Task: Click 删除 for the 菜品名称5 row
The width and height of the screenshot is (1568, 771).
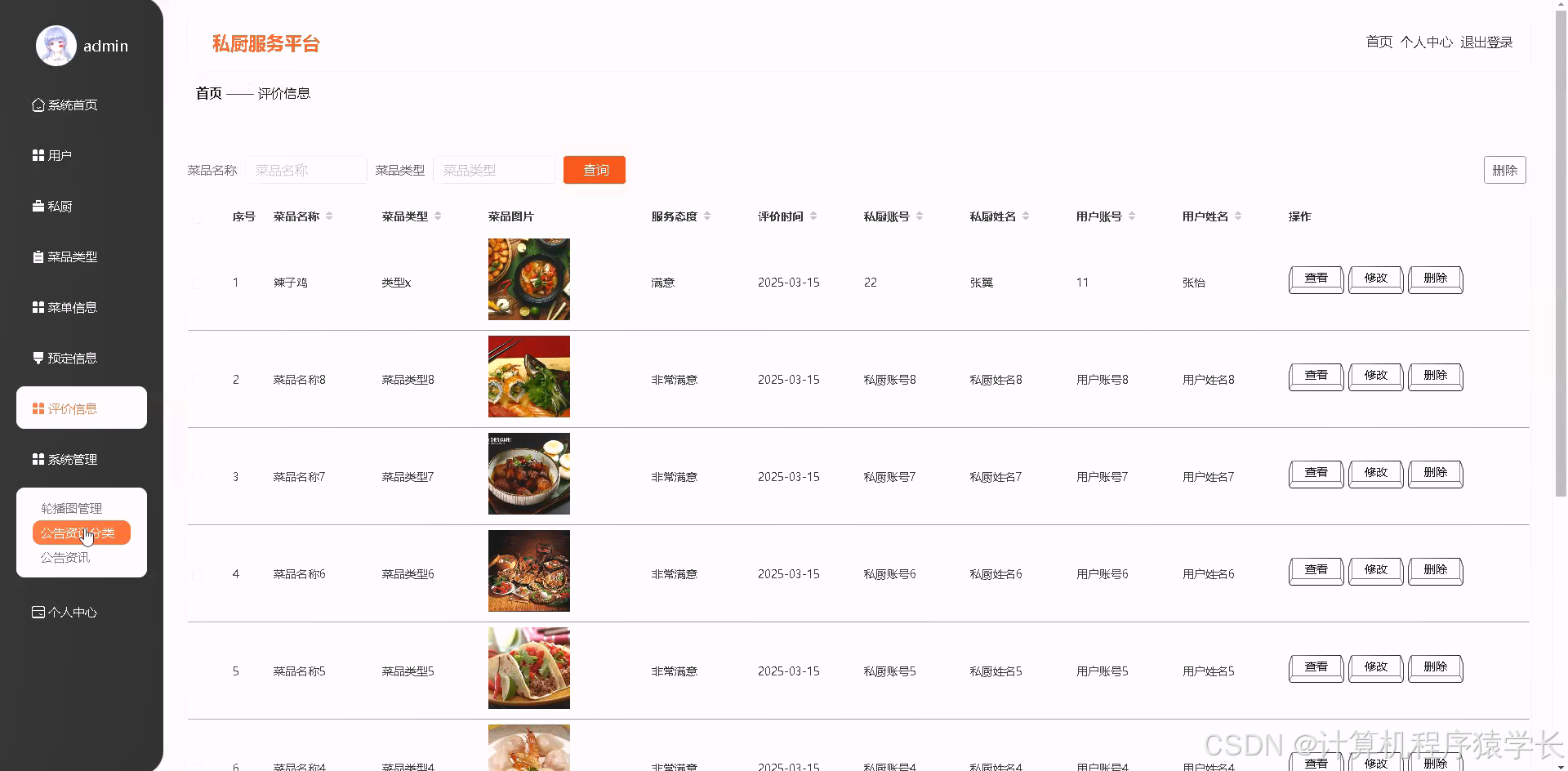Action: pyautogui.click(x=1436, y=668)
